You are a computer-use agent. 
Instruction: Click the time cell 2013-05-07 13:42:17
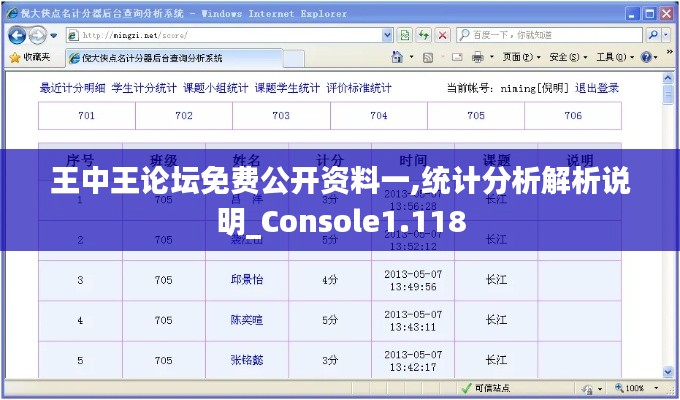pos(413,361)
